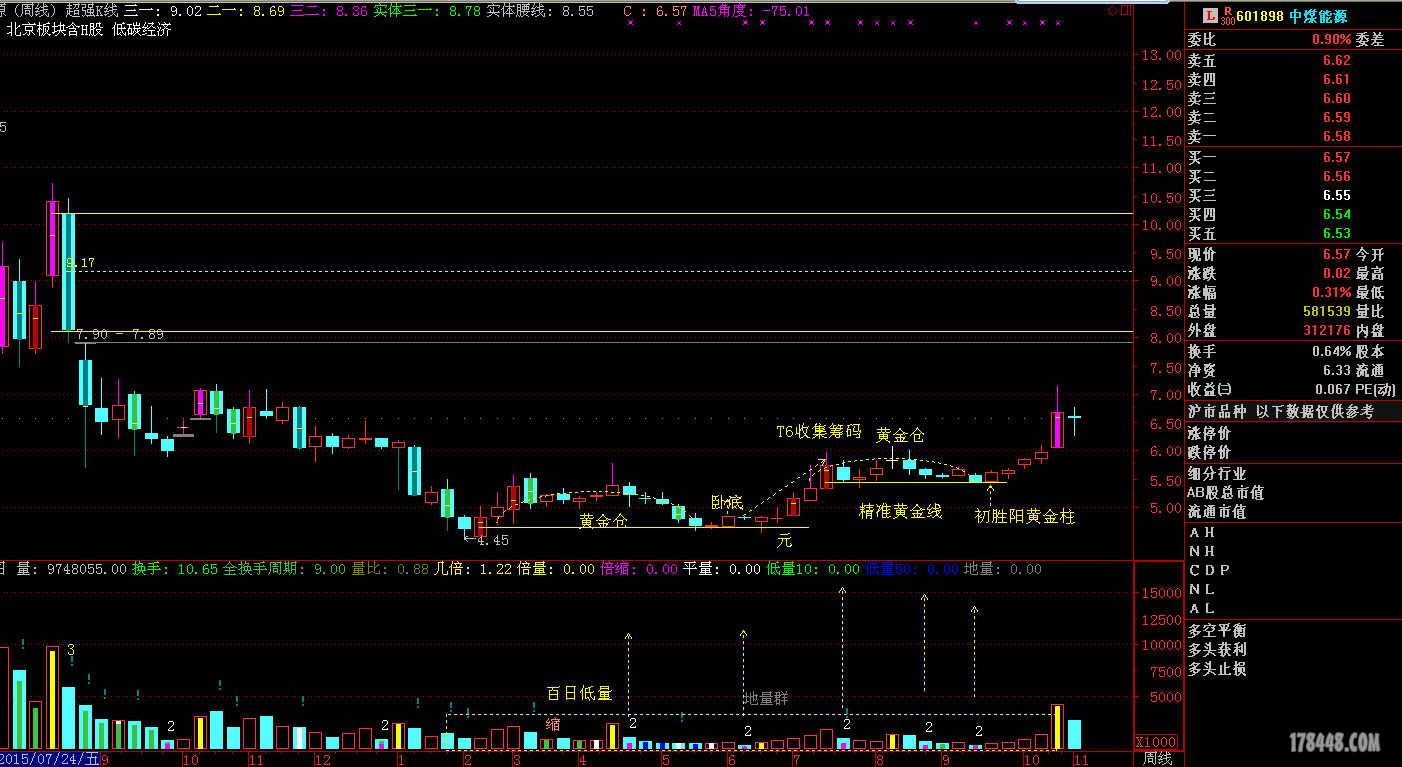Click the 北京板块含H股 sector label
The image size is (1402, 767).
(x=55, y=30)
